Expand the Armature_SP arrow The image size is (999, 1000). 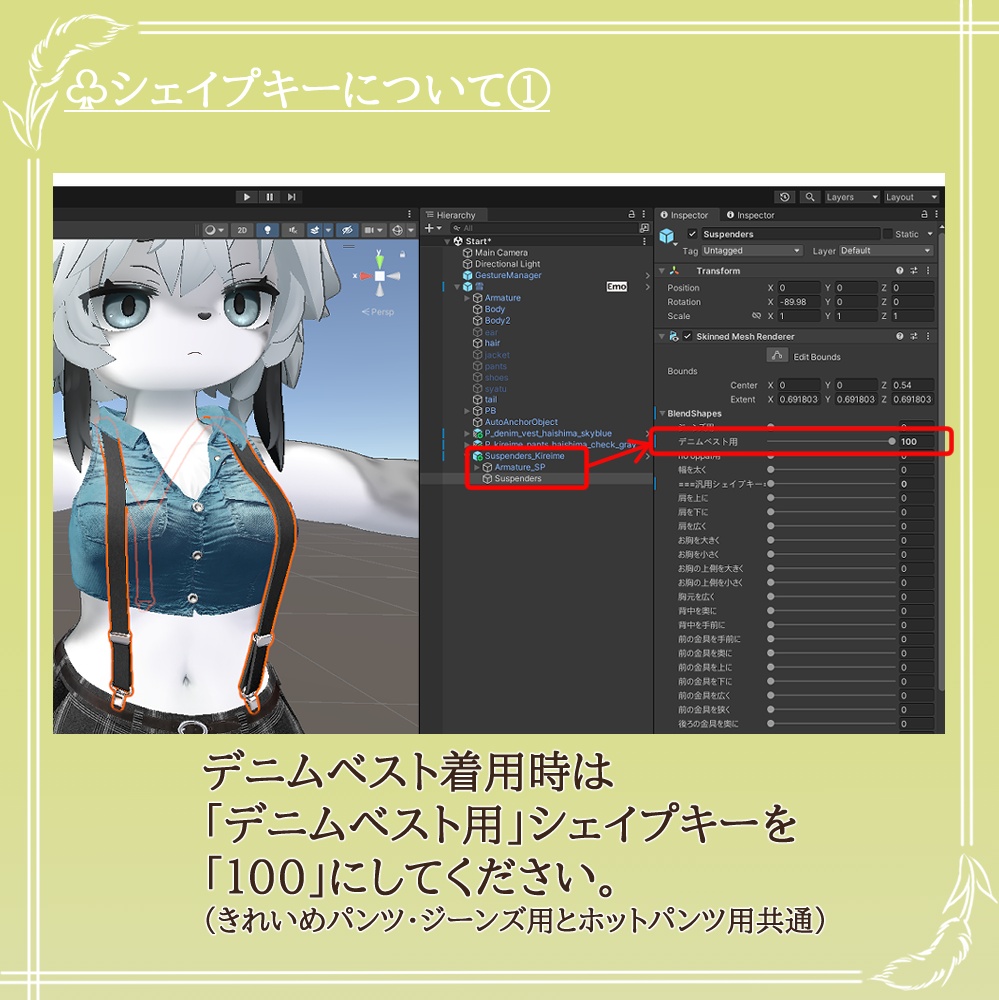pyautogui.click(x=477, y=467)
